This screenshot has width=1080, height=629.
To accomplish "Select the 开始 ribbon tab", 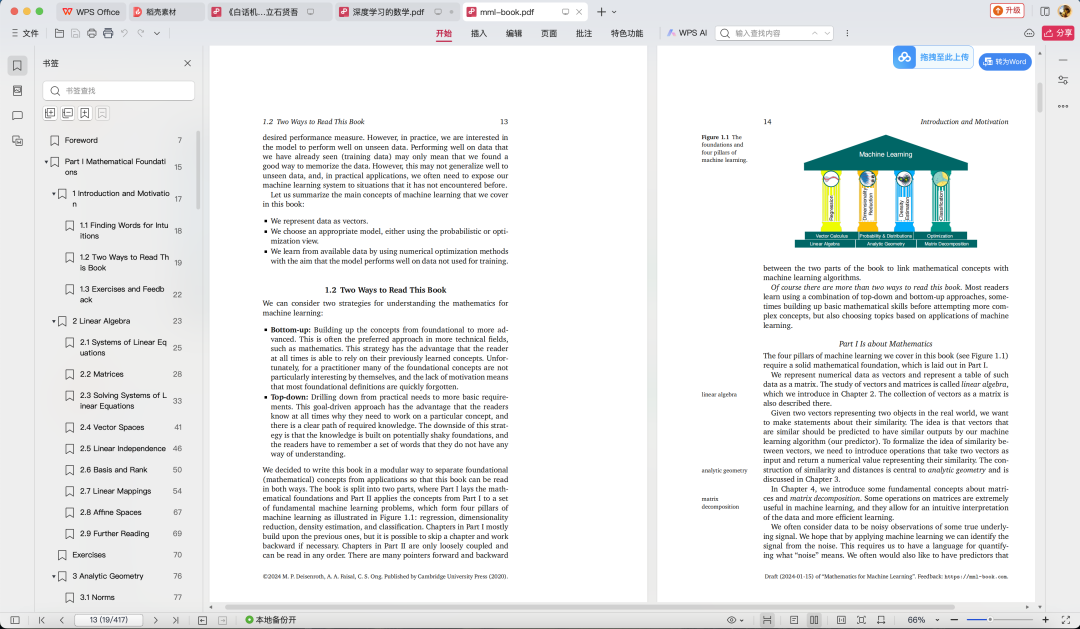I will (x=444, y=33).
